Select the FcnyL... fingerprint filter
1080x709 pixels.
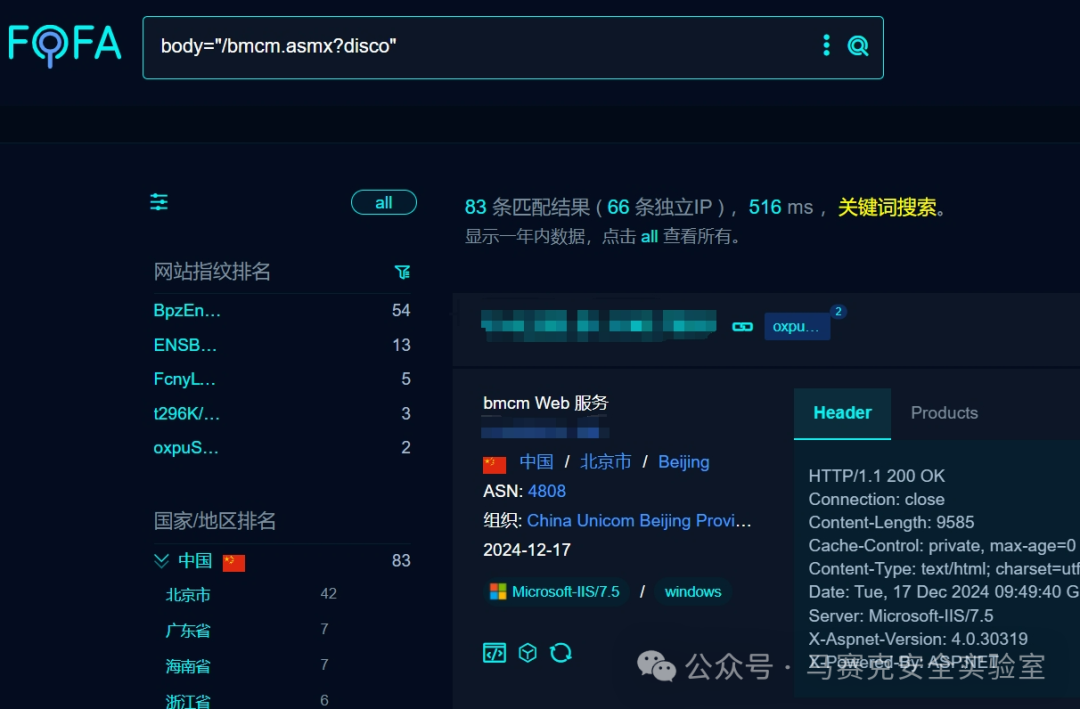[185, 379]
